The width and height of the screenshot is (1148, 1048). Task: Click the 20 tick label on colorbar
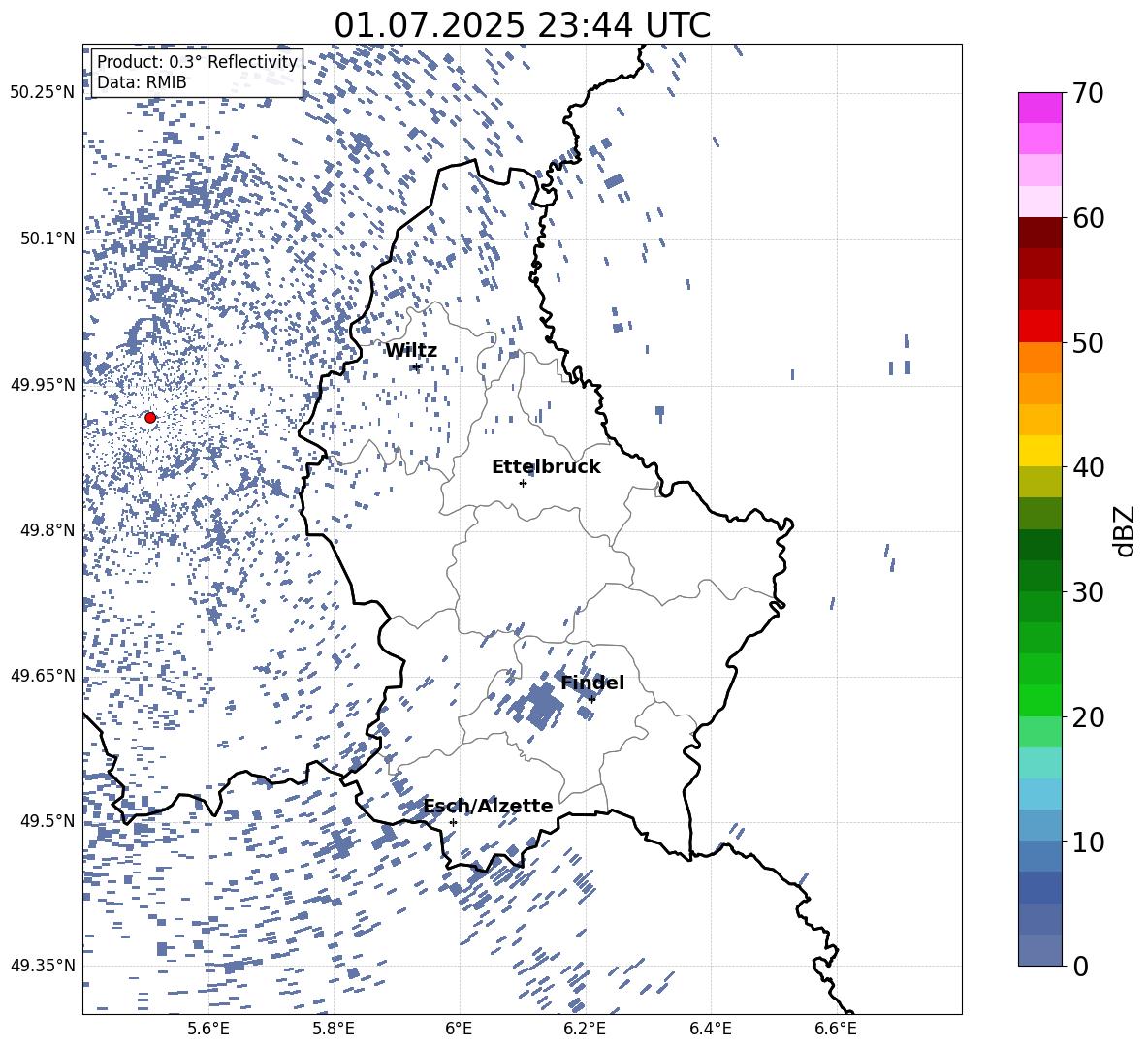1088,716
